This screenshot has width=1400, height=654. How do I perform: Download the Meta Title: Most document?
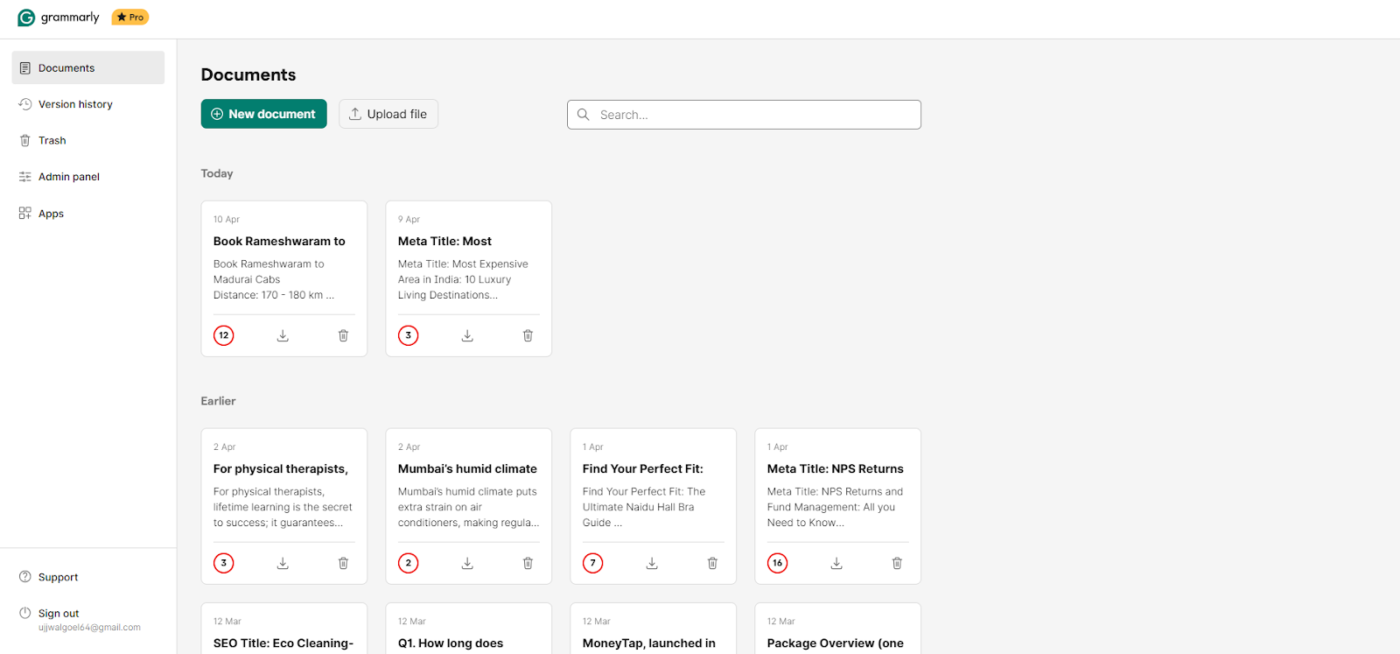pyautogui.click(x=467, y=336)
